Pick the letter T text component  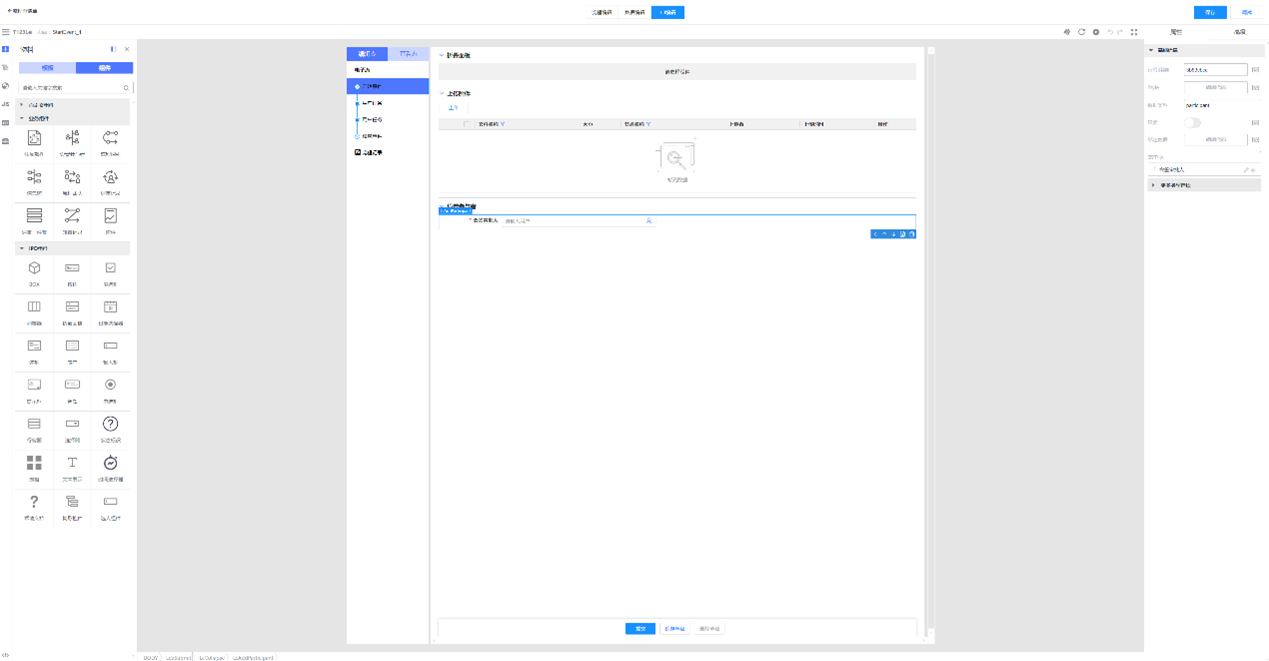72,463
